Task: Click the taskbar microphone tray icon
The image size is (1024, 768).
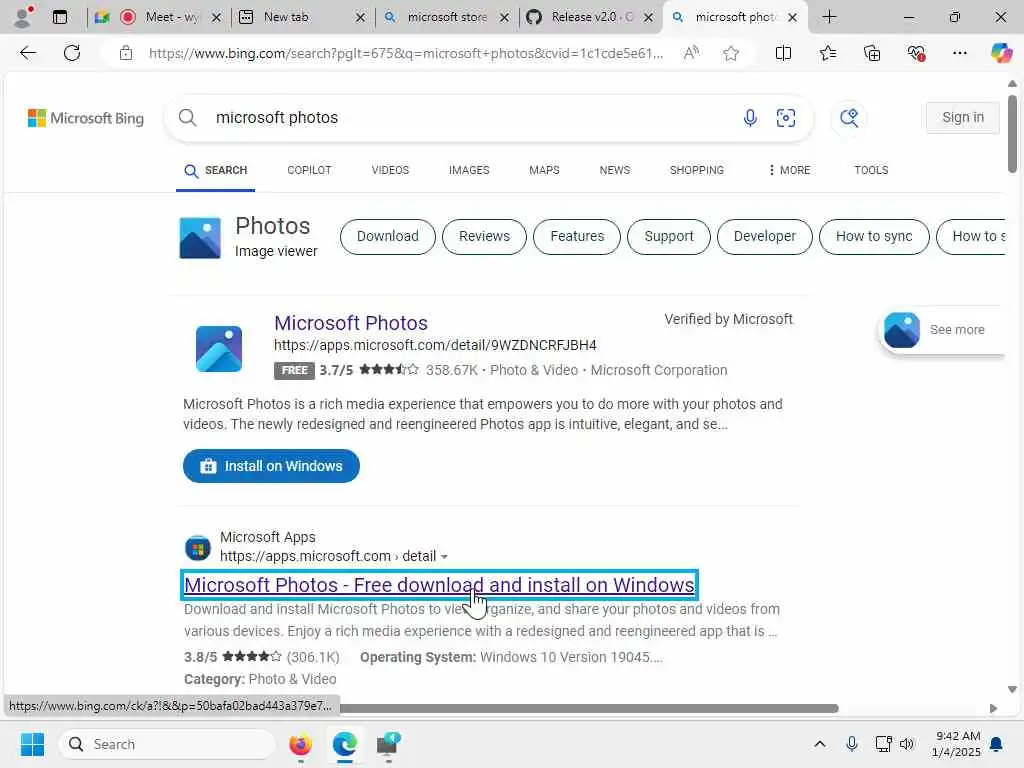Action: click(852, 744)
